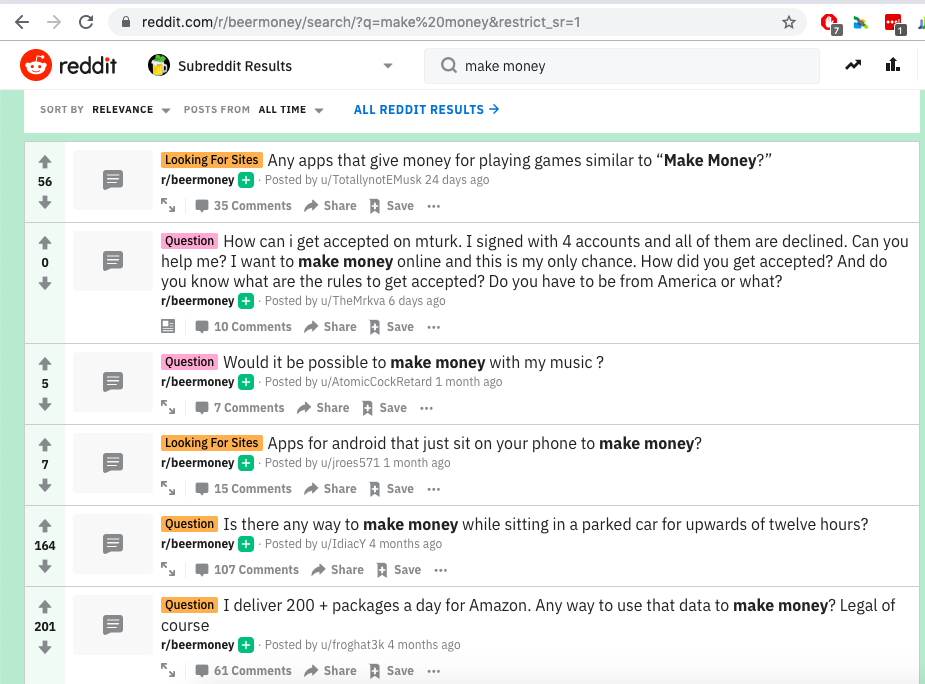
Task: Expand the Subreddit Results navigation dropdown
Action: (388, 66)
